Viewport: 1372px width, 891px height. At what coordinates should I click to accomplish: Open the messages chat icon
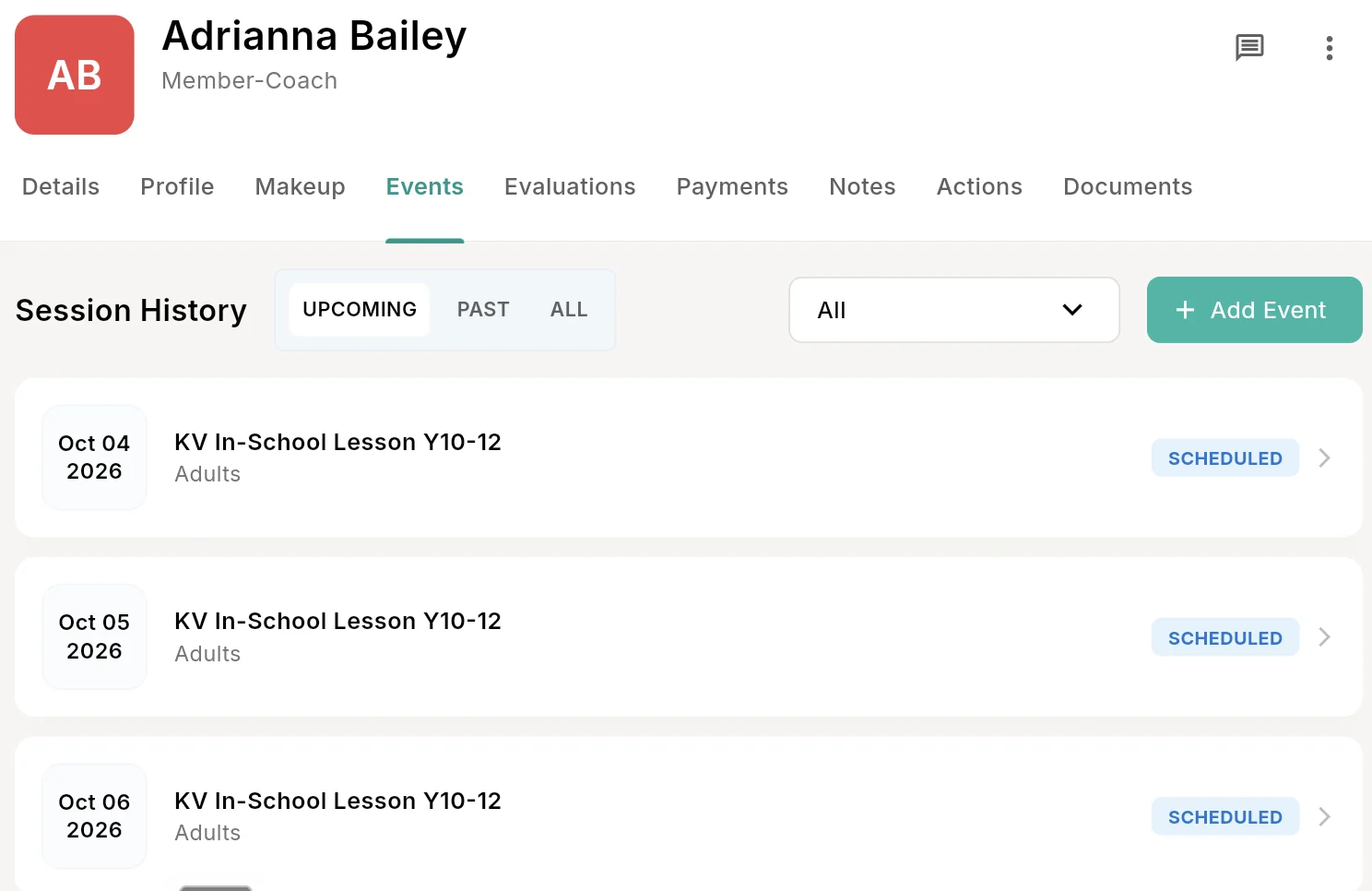pos(1249,47)
